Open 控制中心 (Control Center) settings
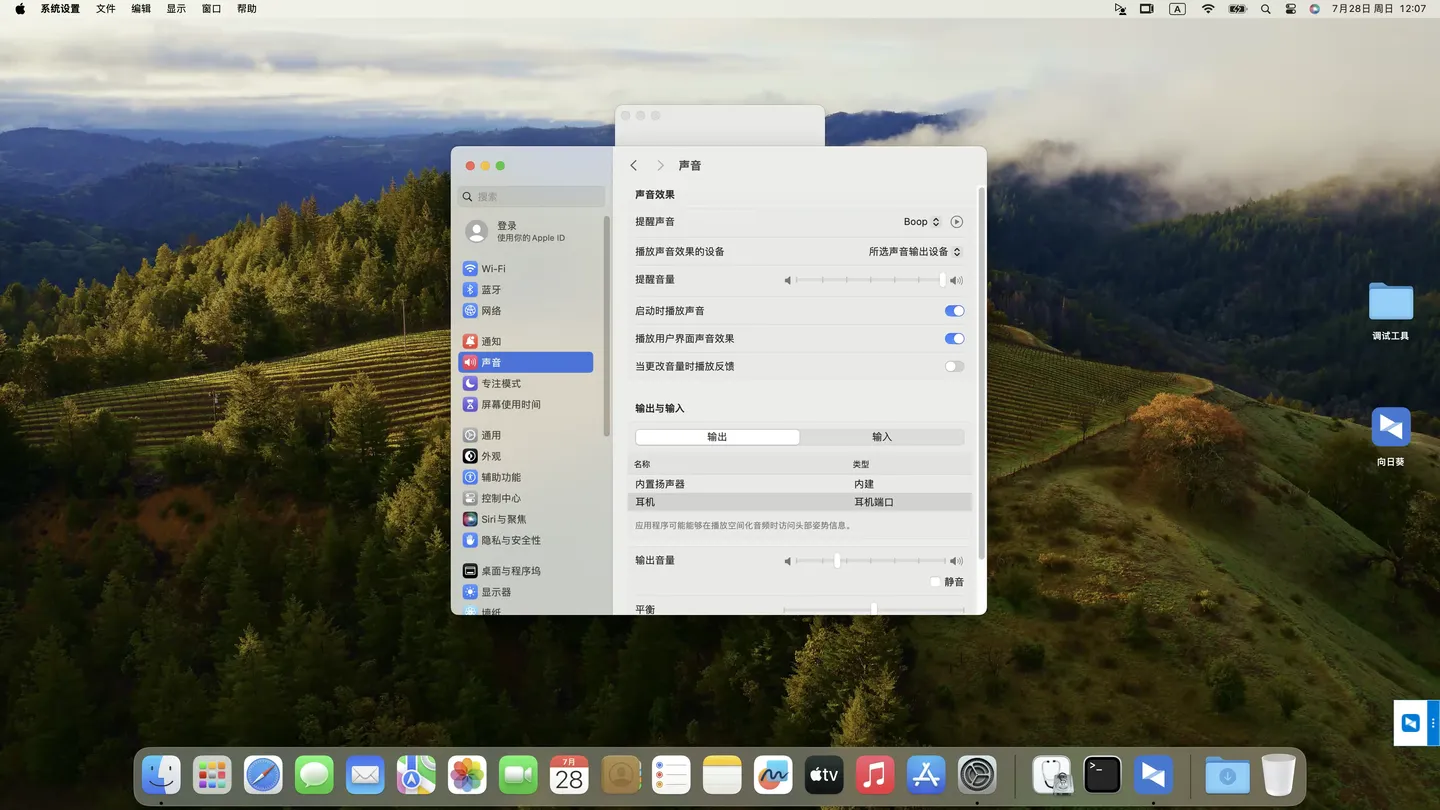Image resolution: width=1440 pixels, height=810 pixels. point(500,498)
